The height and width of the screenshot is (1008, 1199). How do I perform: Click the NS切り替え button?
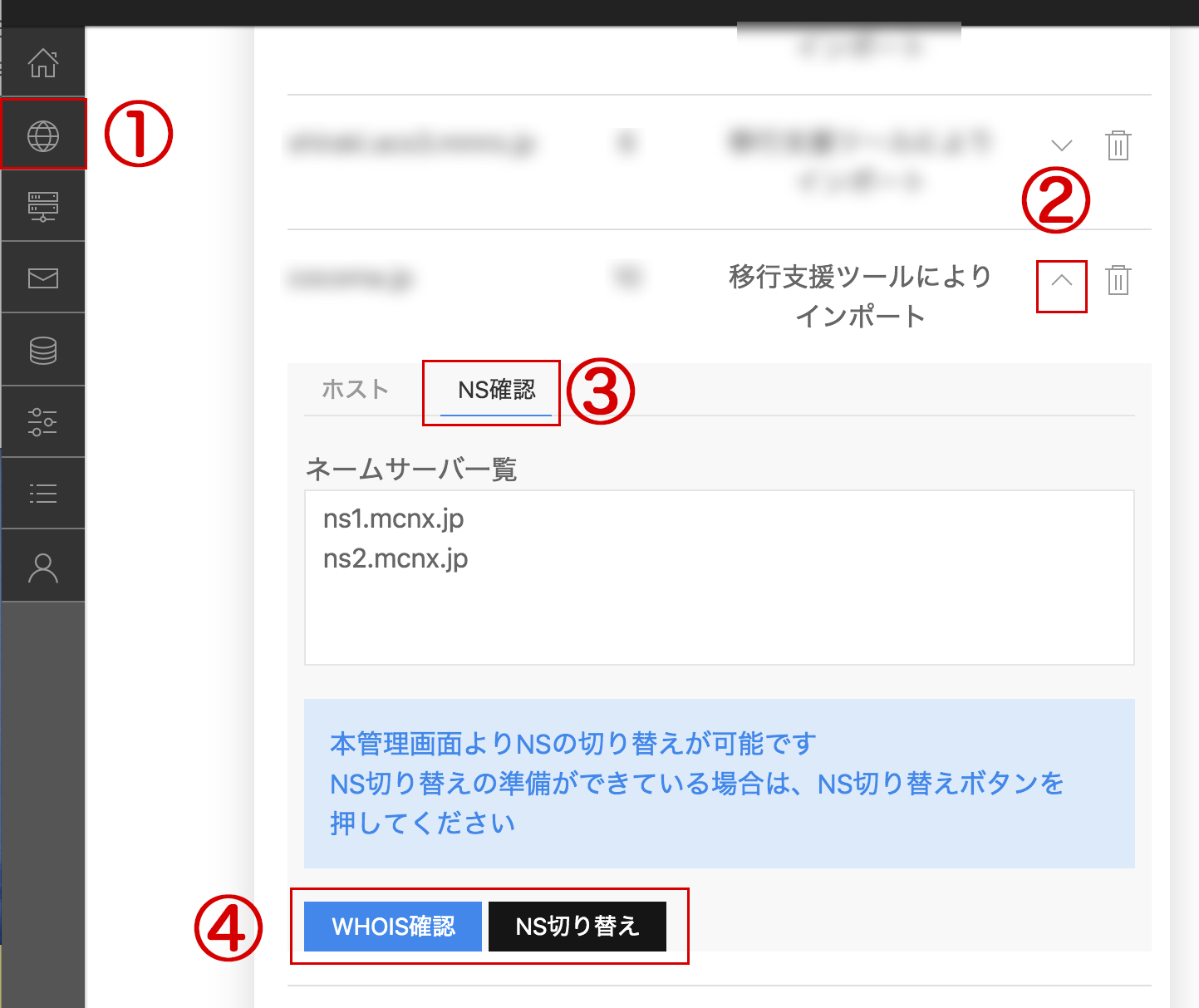click(577, 926)
